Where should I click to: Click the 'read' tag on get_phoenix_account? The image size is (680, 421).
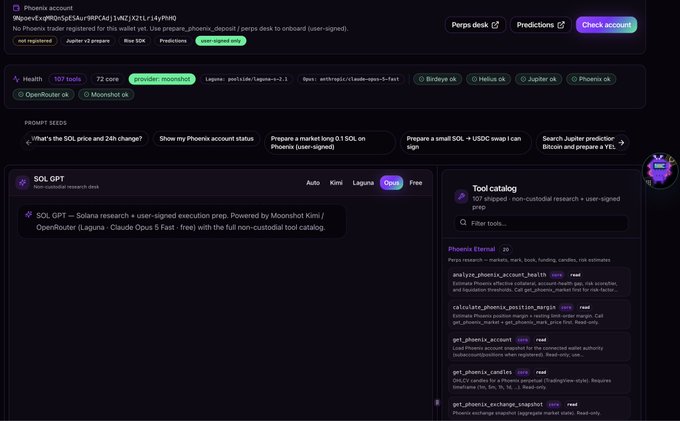click(541, 340)
